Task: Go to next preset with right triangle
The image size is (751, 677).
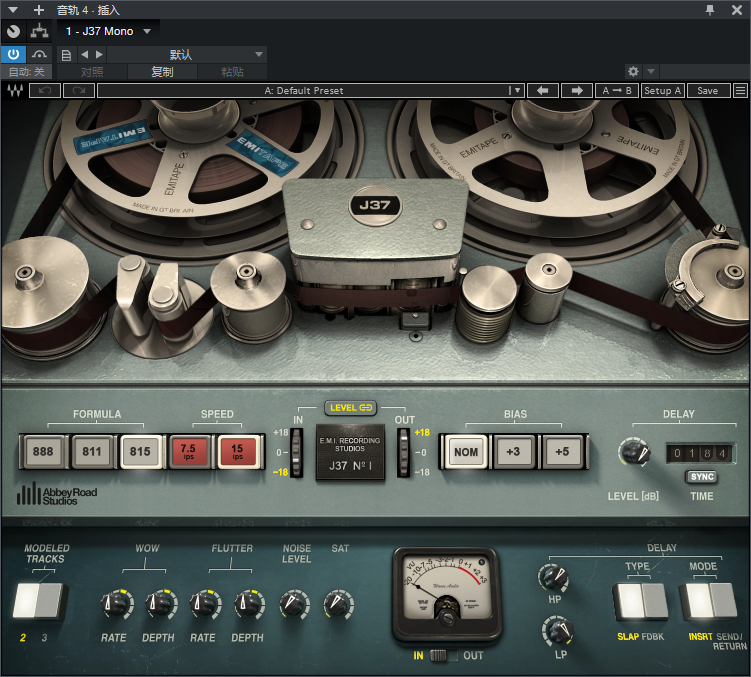Action: 99,55
